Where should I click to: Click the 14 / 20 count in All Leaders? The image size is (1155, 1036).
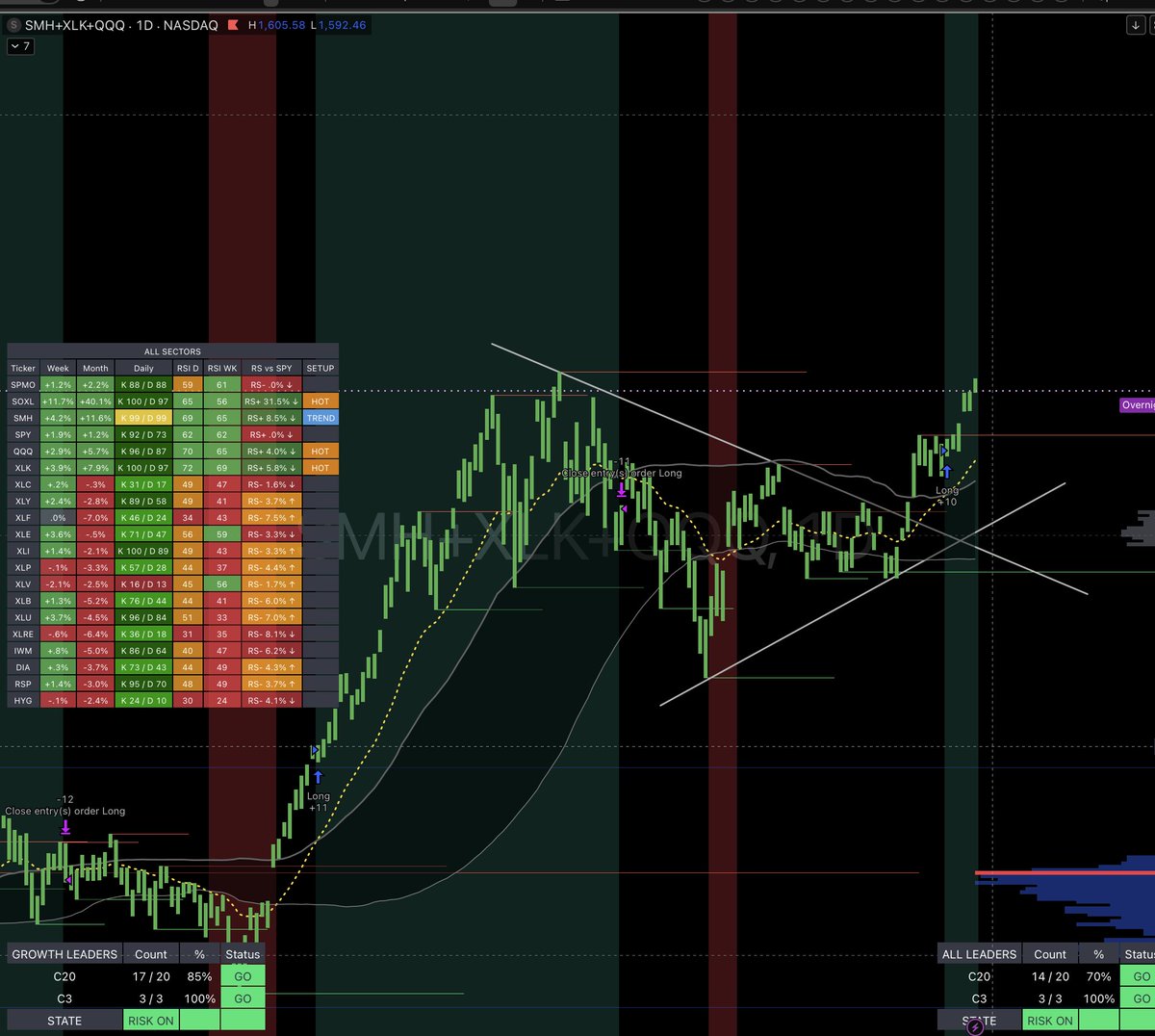coord(1050,976)
